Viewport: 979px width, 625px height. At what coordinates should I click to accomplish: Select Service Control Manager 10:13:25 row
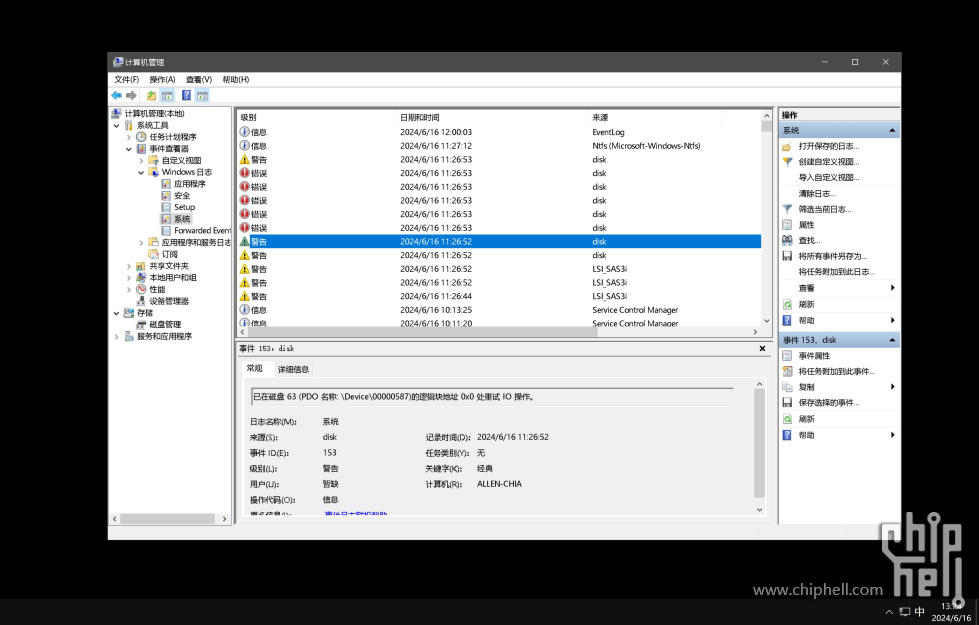click(x=499, y=310)
